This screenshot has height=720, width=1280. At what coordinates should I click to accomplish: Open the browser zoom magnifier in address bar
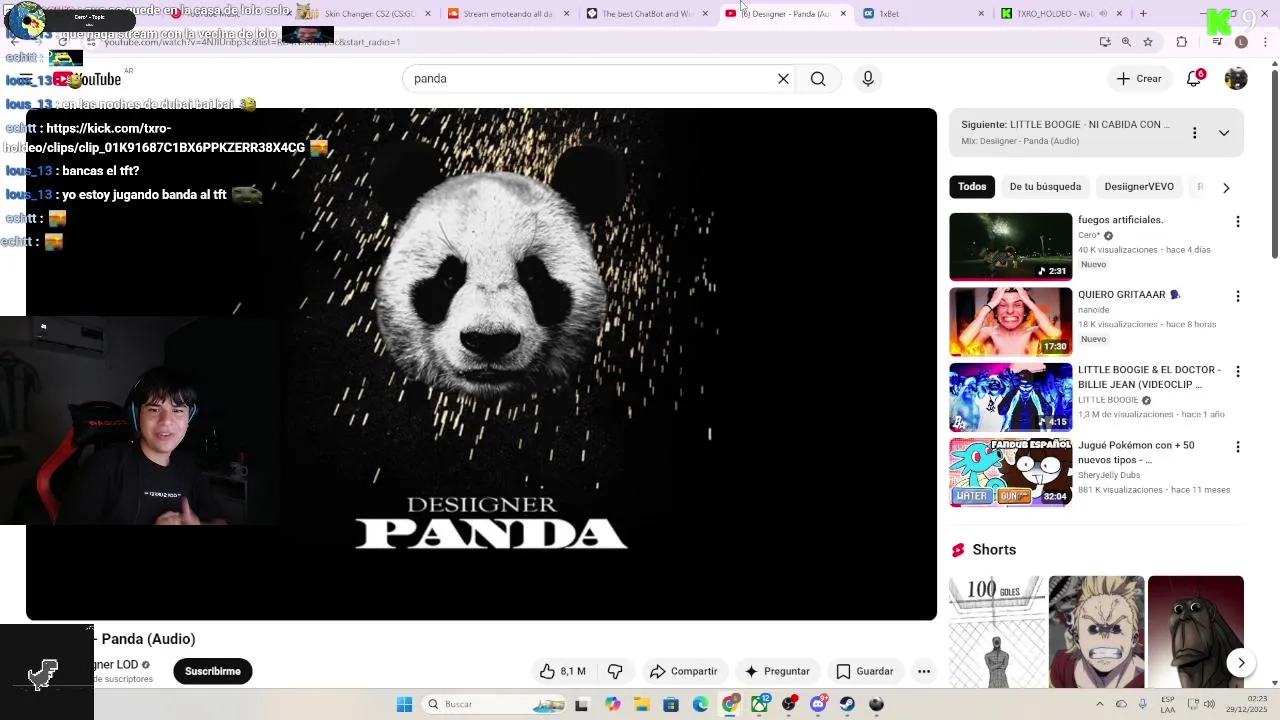click(x=1126, y=42)
